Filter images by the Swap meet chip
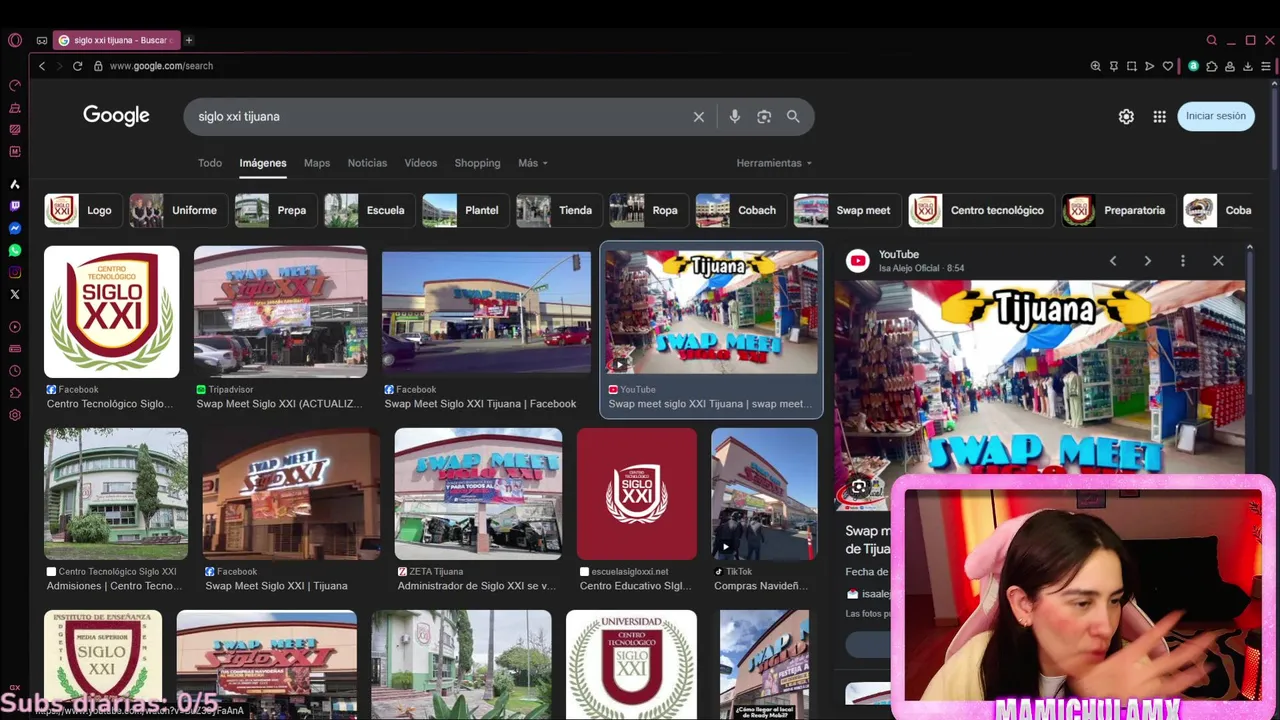 tap(846, 210)
